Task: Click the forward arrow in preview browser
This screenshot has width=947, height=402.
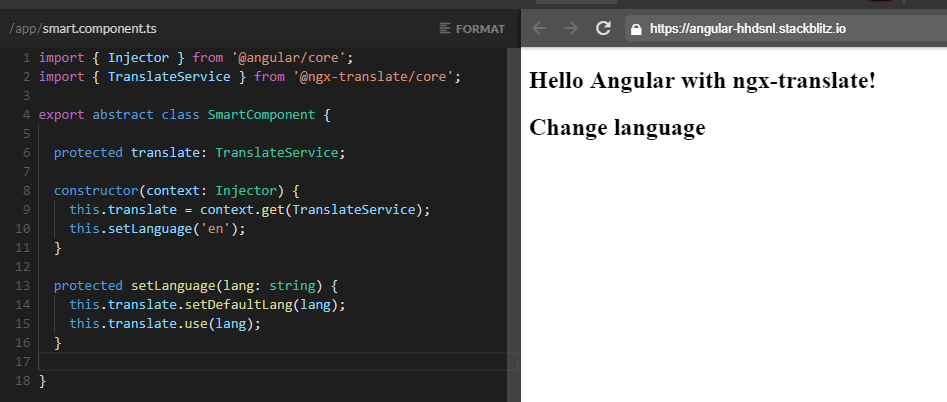Action: (x=571, y=28)
